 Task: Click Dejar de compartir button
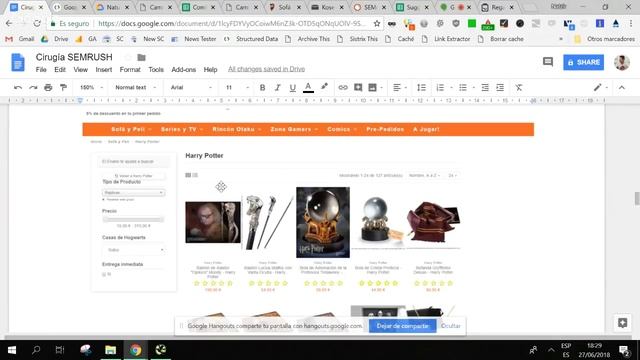402,326
